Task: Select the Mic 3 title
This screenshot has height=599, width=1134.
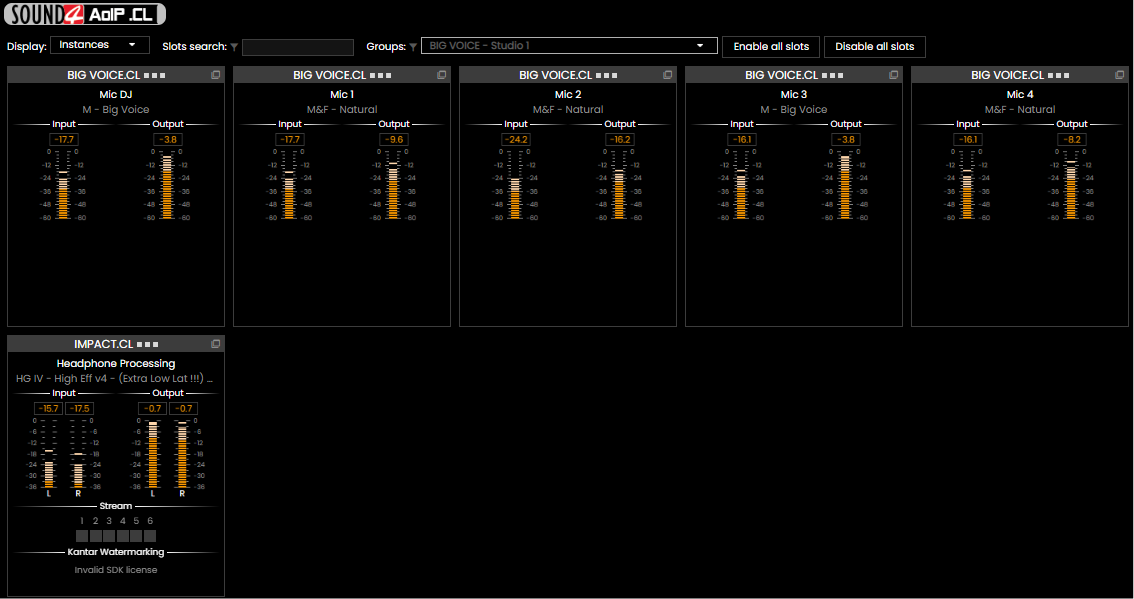Action: point(794,94)
